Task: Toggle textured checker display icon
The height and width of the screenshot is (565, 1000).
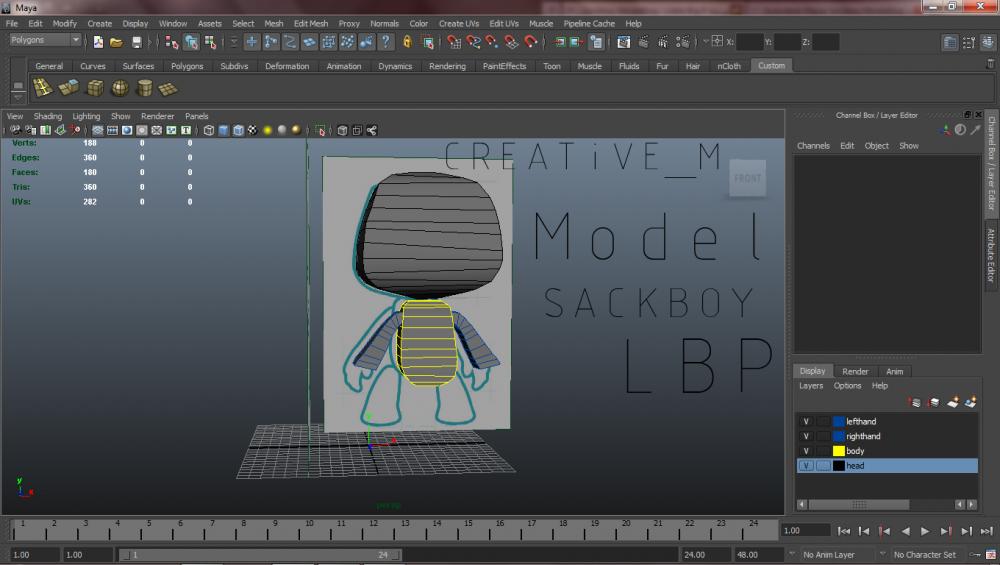Action: (x=253, y=130)
